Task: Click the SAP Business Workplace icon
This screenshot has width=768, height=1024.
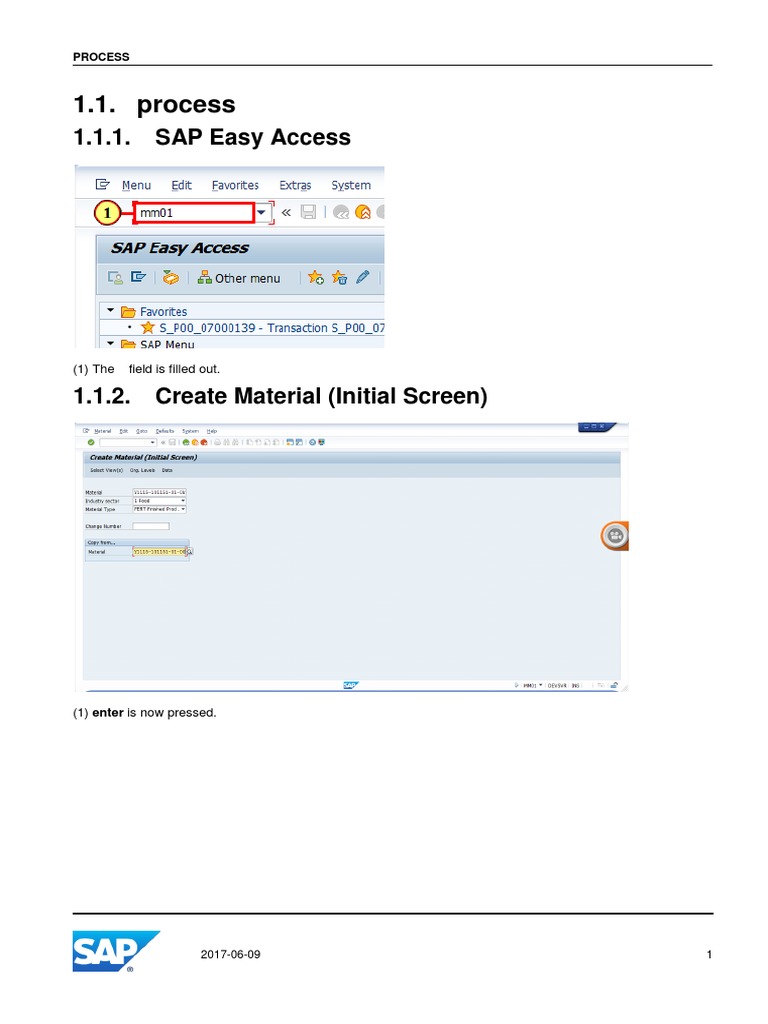Action: click(170, 278)
